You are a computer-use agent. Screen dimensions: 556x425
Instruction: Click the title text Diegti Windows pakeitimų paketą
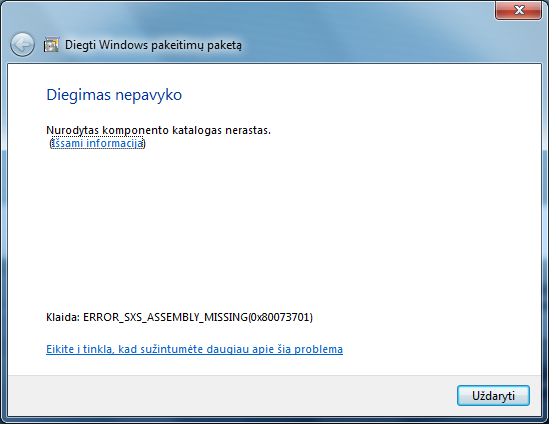click(x=153, y=45)
